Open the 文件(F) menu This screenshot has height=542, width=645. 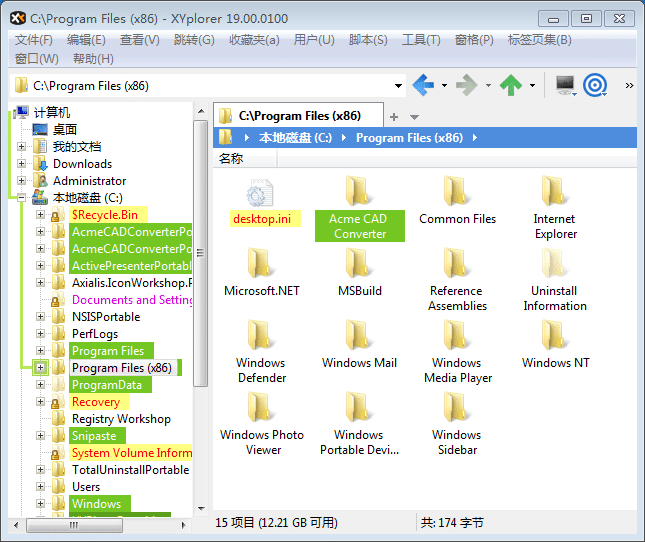tap(34, 40)
